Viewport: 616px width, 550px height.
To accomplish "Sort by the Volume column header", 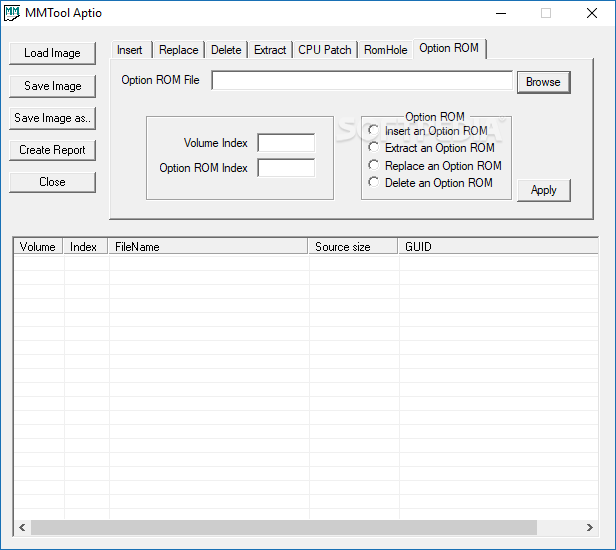I will (38, 247).
